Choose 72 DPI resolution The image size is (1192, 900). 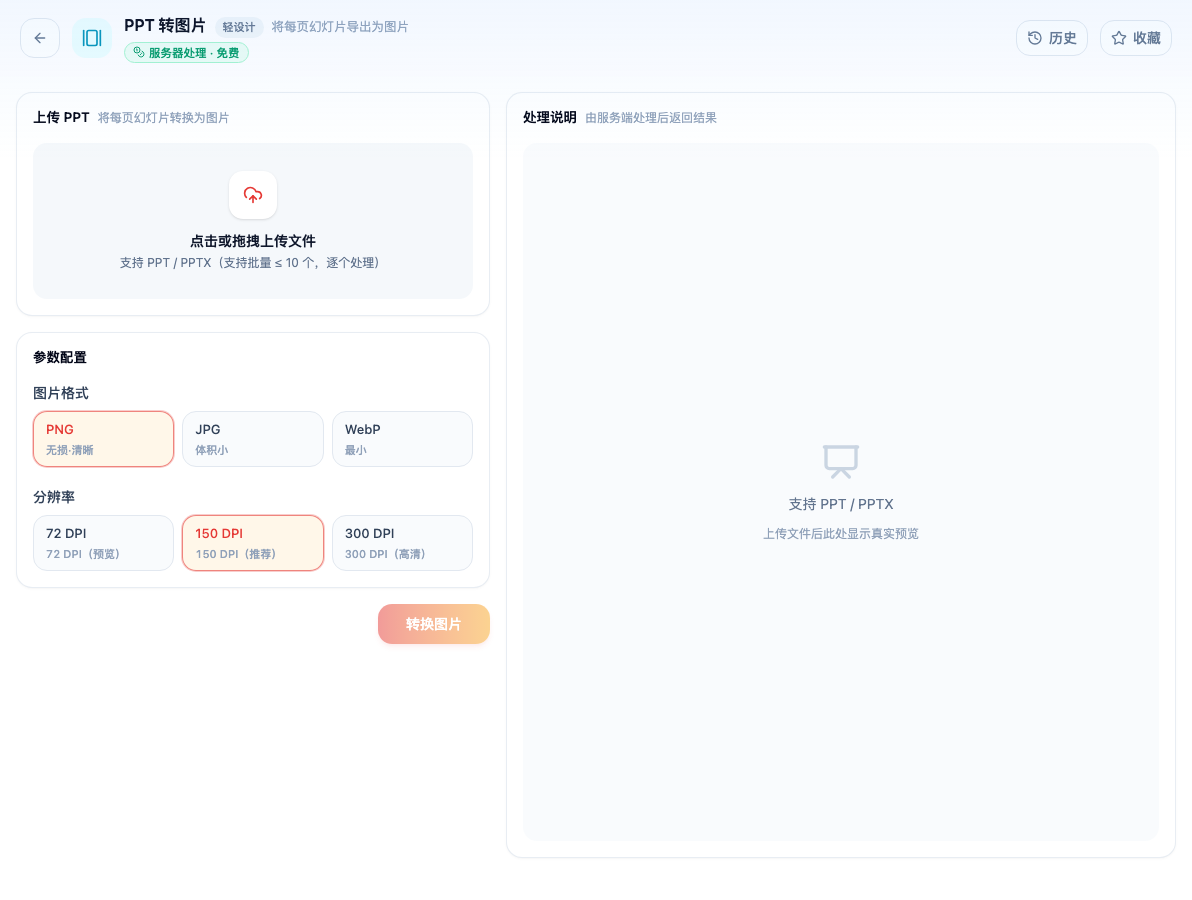pos(103,543)
